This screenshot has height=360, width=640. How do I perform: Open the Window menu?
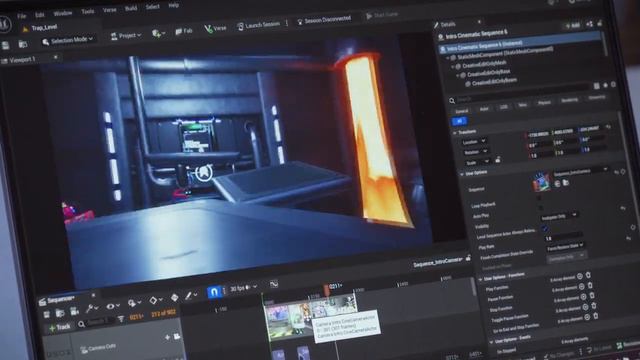point(62,13)
